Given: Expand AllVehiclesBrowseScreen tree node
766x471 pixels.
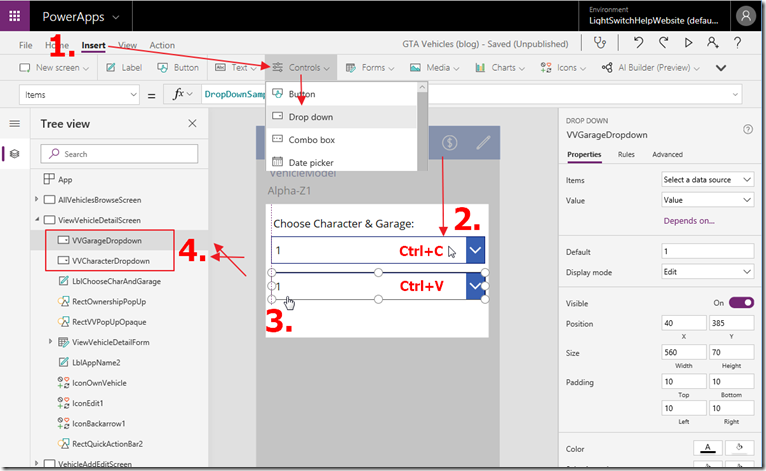Looking at the screenshot, I should (x=37, y=199).
